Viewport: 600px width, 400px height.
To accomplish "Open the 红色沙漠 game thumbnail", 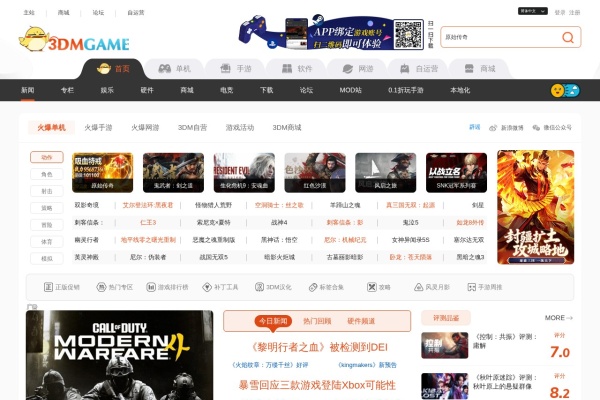I will 315,172.
